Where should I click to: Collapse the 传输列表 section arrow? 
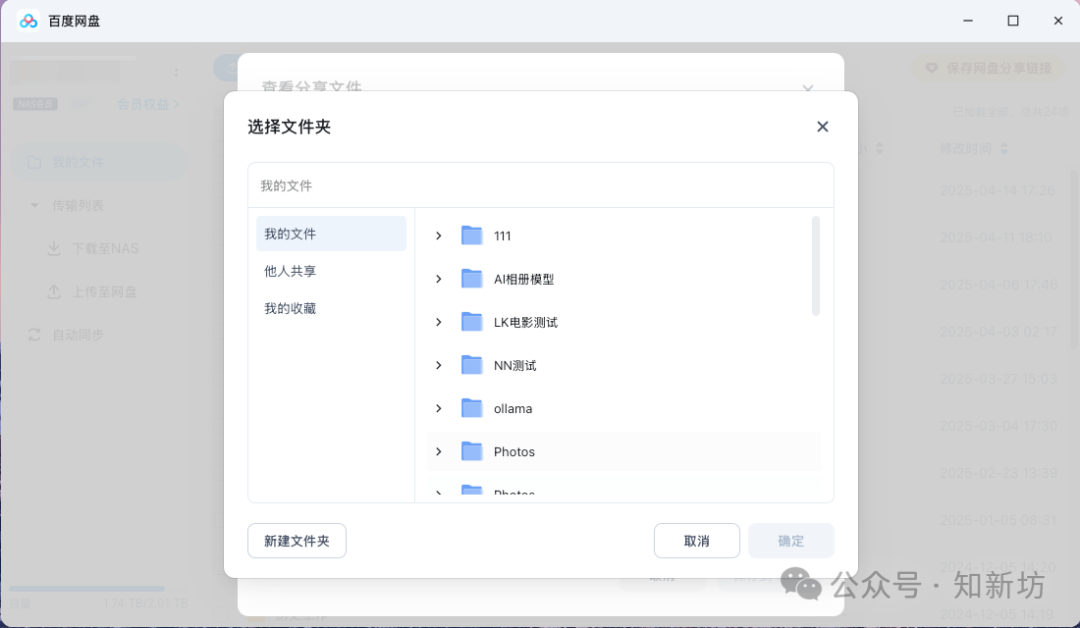click(x=33, y=205)
